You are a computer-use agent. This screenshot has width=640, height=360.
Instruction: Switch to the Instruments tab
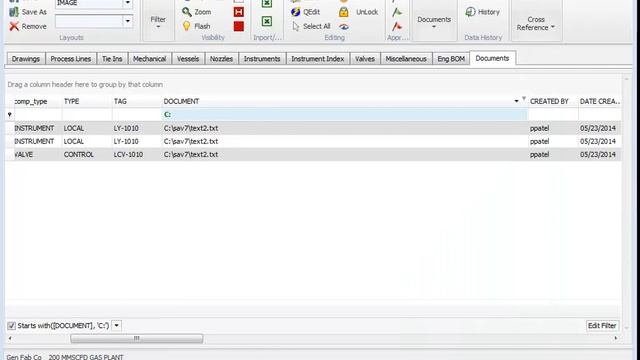pyautogui.click(x=262, y=59)
